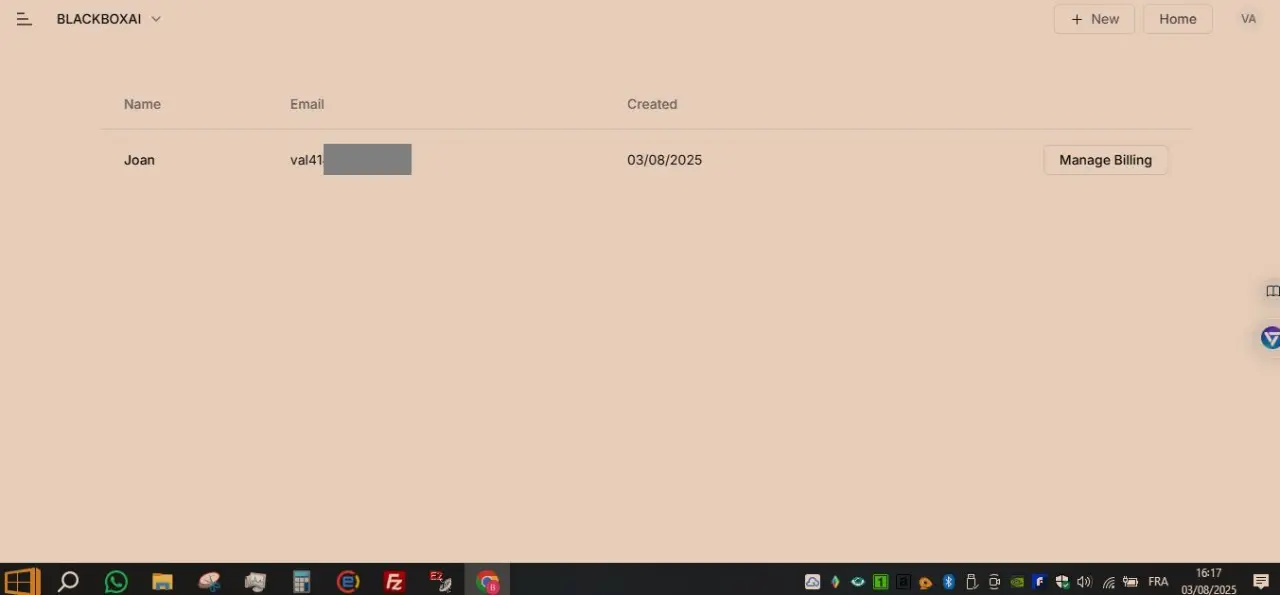
Task: Click the created date 03/08/2025 in the table
Action: tap(664, 160)
